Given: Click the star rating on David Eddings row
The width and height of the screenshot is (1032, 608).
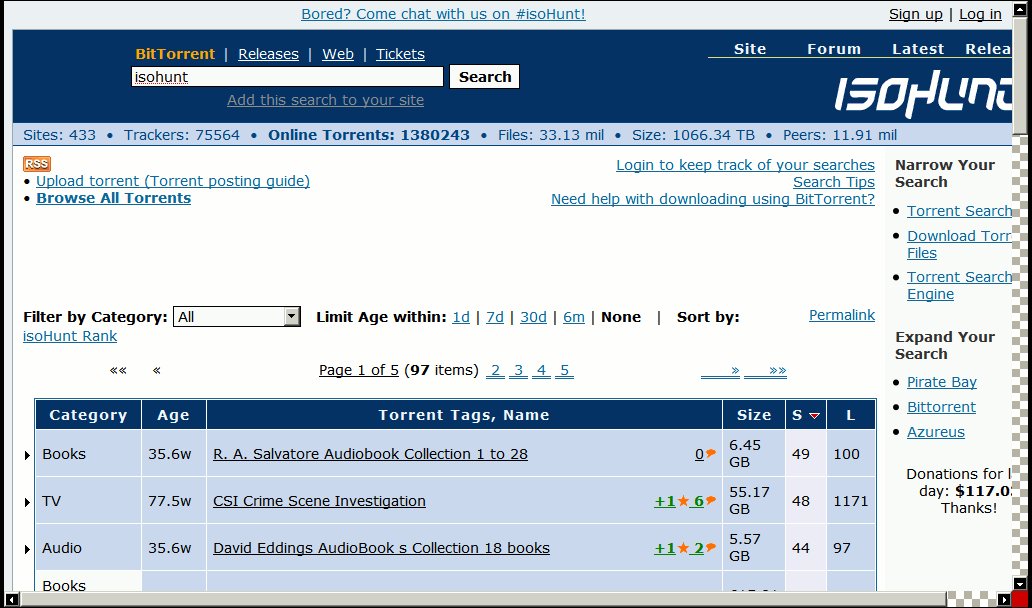Looking at the screenshot, I should click(684, 548).
